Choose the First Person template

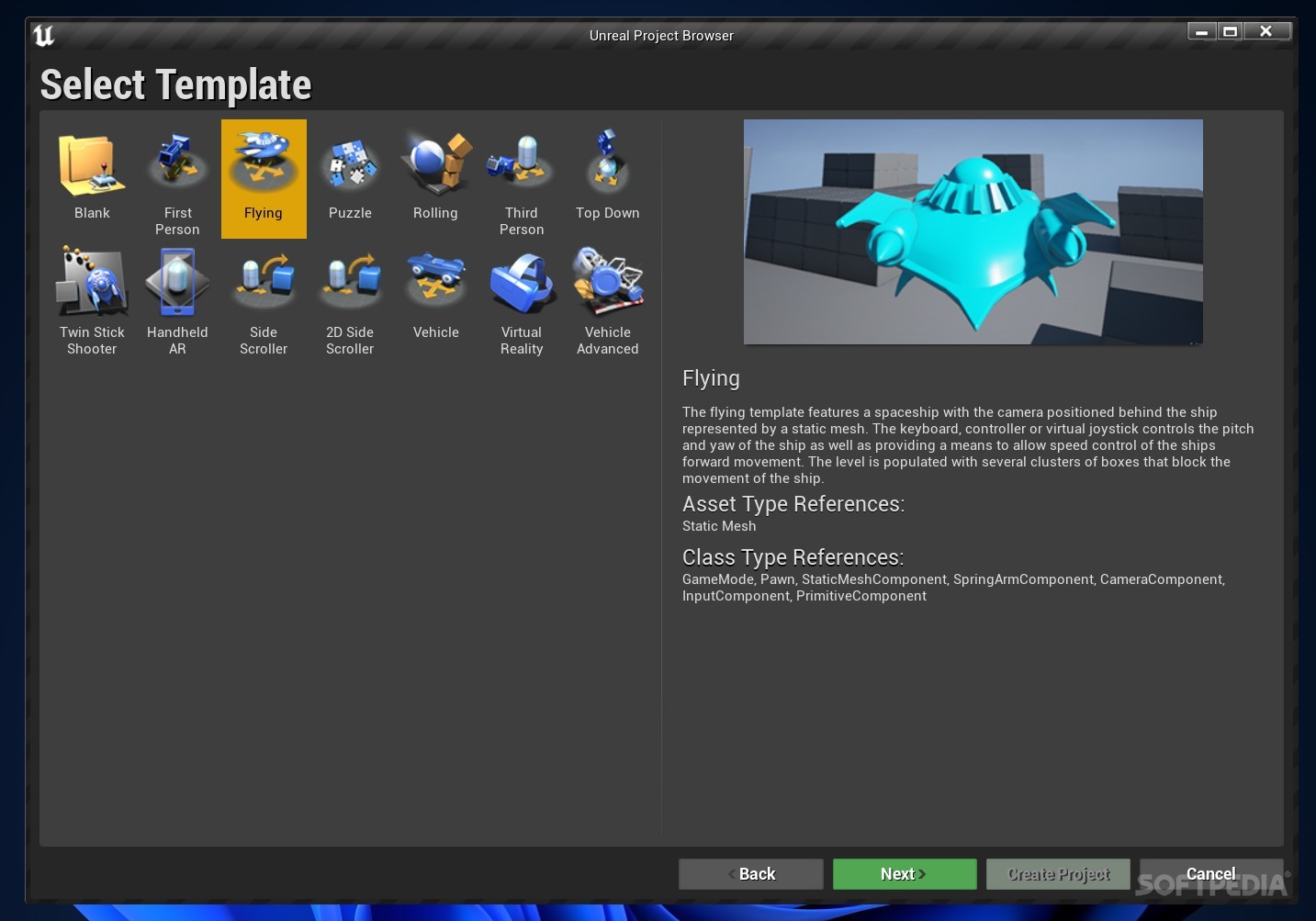(x=177, y=178)
